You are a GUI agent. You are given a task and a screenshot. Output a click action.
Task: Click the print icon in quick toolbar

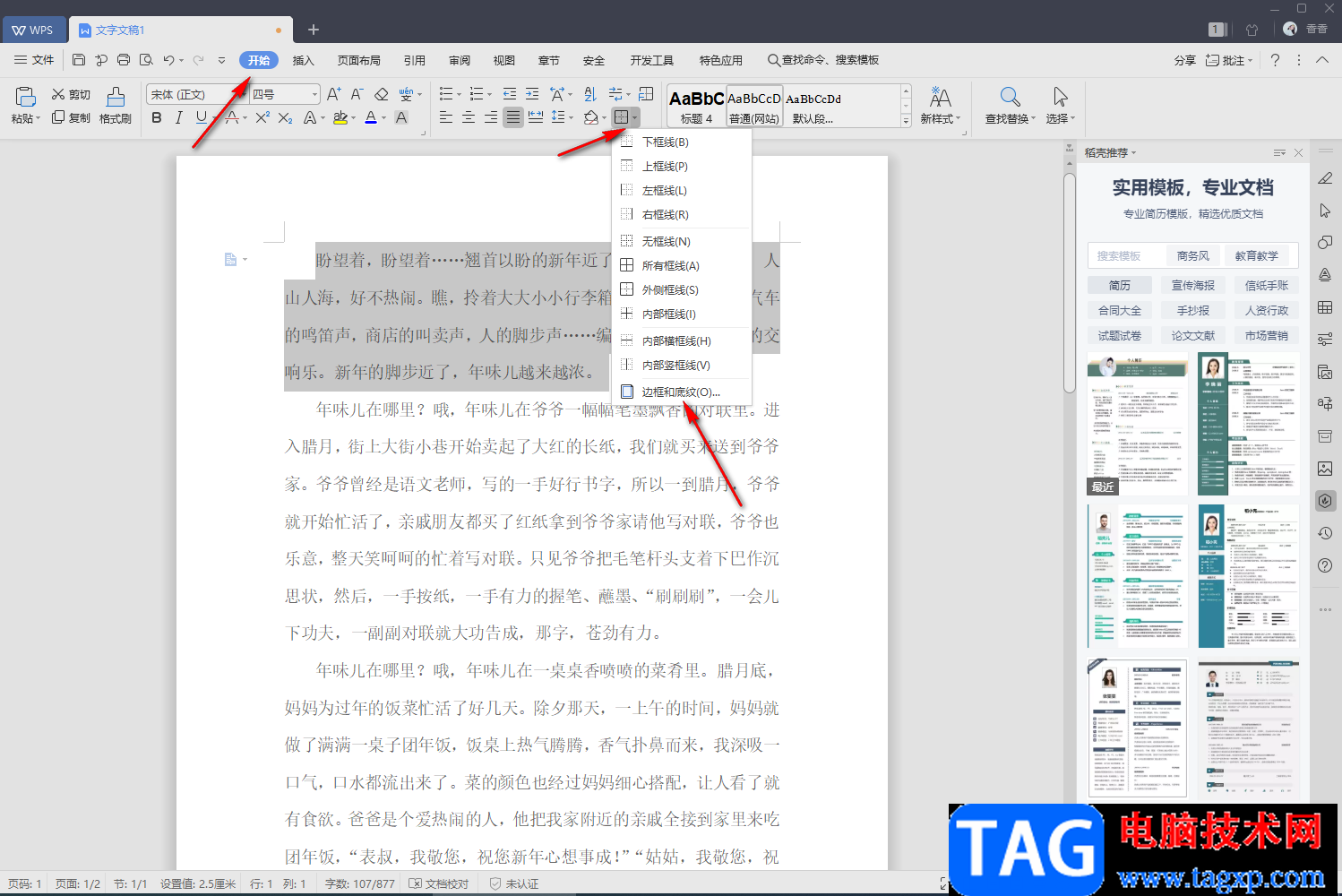coord(124,60)
